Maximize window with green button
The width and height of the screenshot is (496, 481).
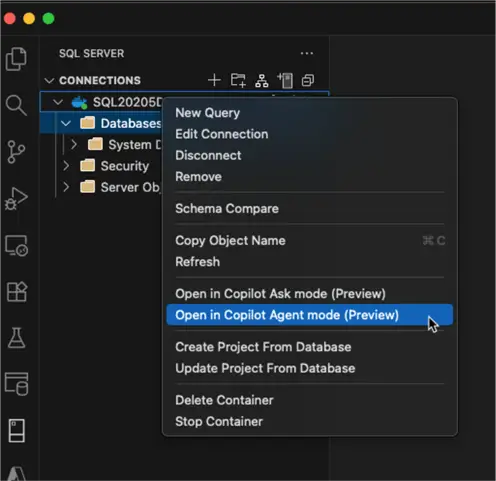[49, 18]
